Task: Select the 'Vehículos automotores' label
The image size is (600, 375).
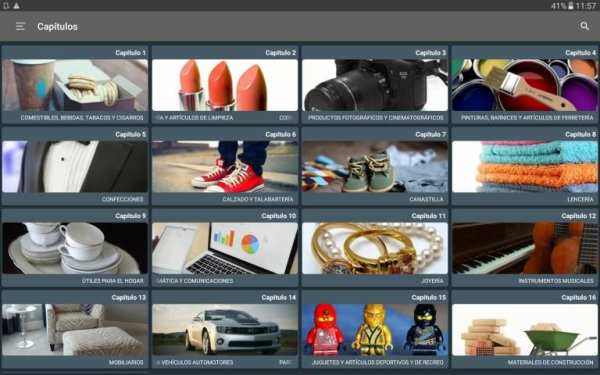Action: 197,362
